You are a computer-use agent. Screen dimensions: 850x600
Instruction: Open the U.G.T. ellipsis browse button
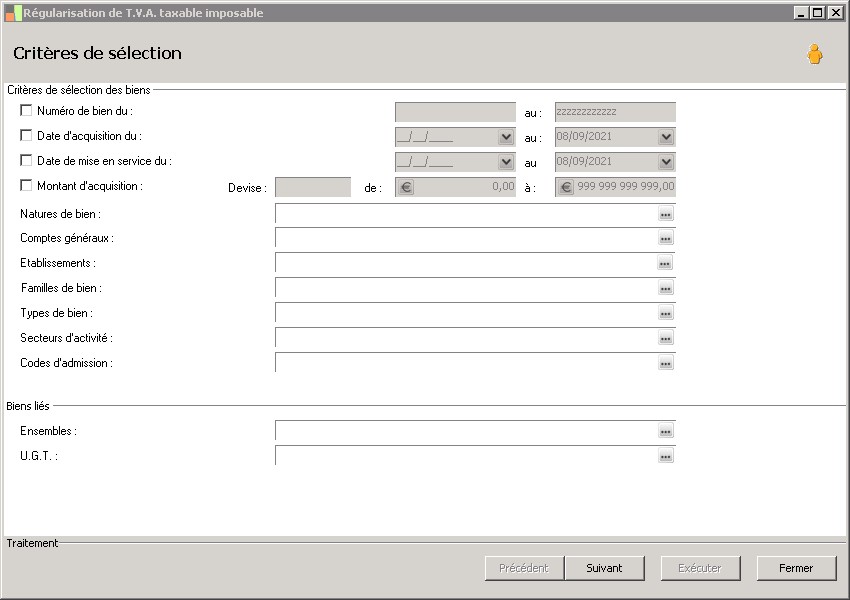coord(666,457)
